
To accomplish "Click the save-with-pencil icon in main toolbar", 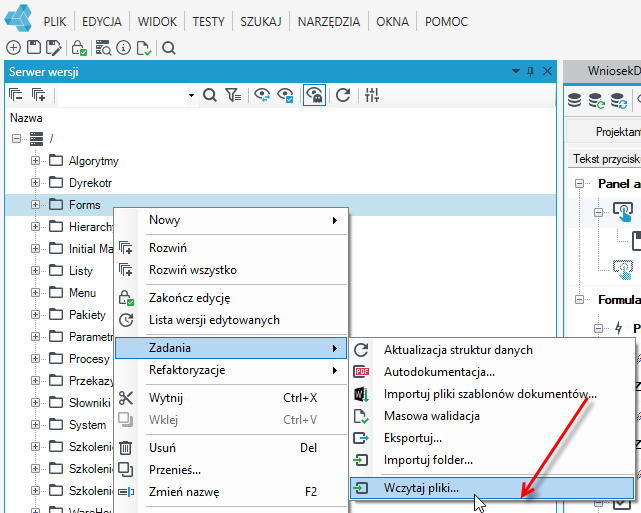I will coord(54,48).
